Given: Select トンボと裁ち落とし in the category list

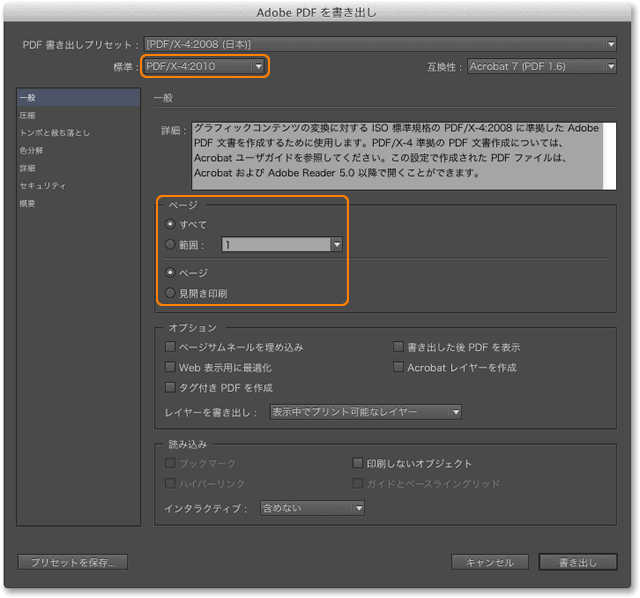Looking at the screenshot, I should click(x=55, y=133).
